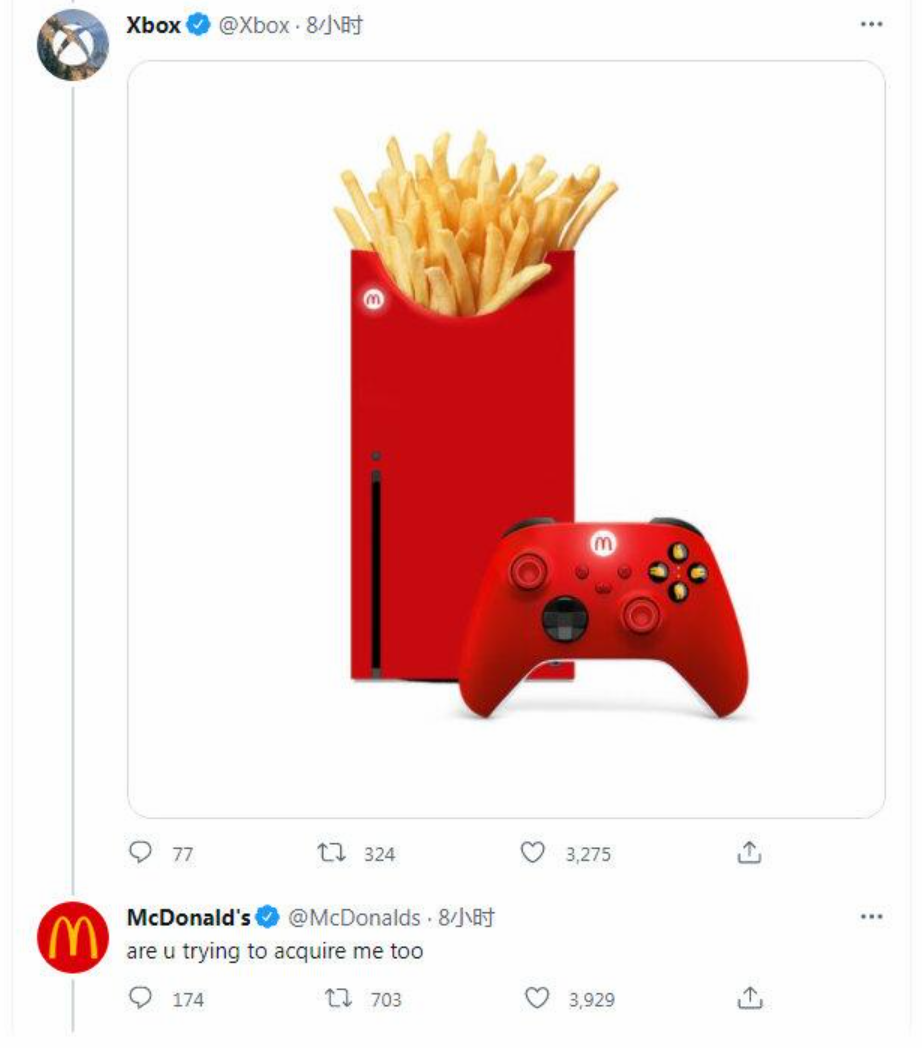
Task: Like the Xbox tweet with the heart icon
Action: pos(532,852)
